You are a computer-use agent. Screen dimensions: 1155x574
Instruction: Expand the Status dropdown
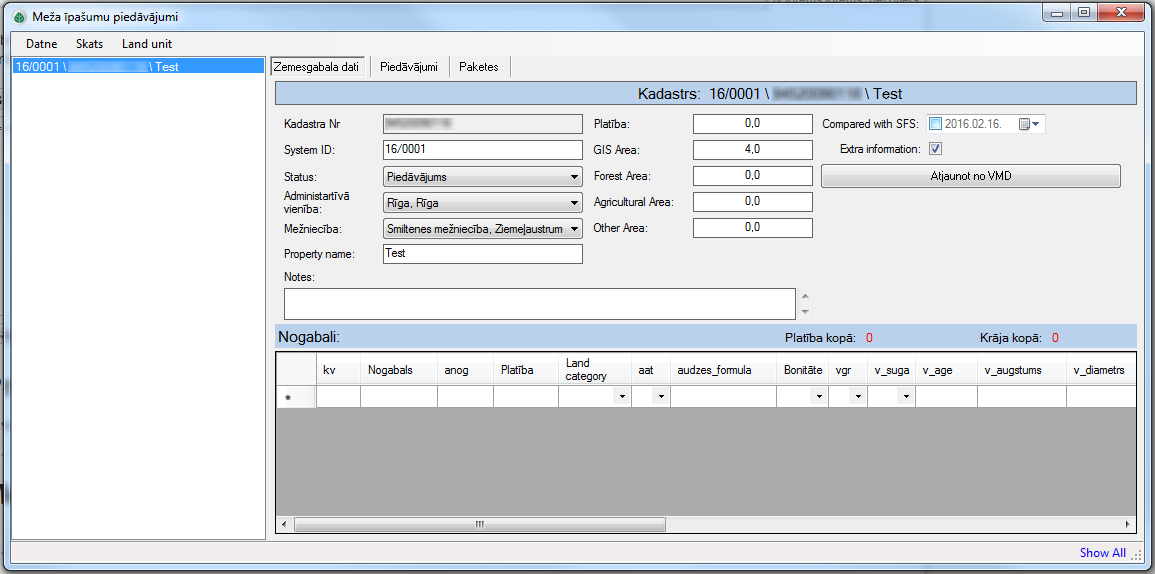point(574,177)
